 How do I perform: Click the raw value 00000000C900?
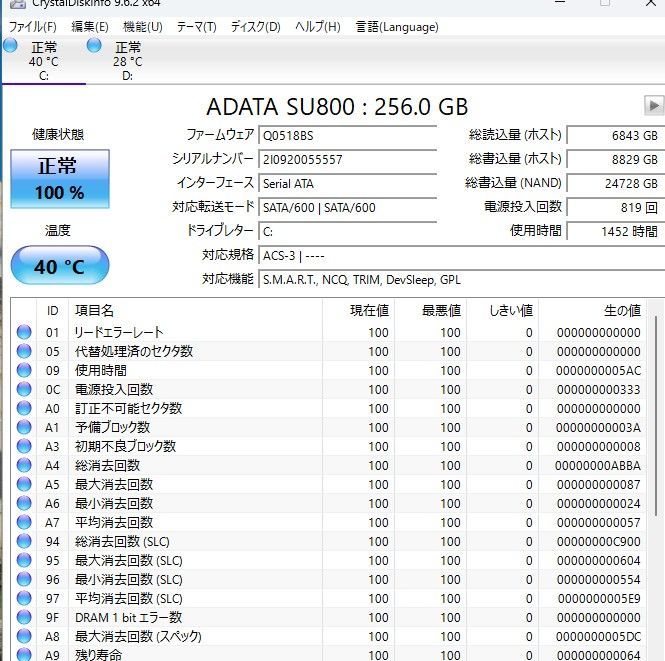(x=598, y=541)
